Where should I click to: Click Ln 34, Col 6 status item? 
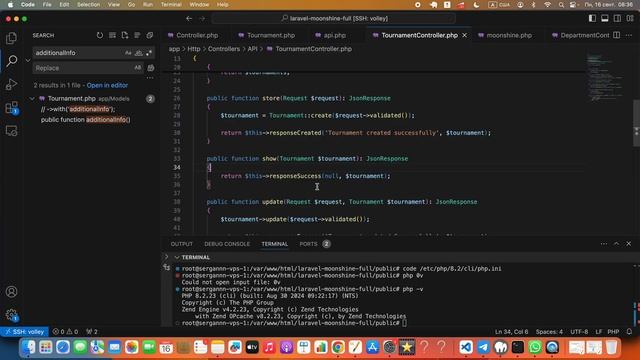511,332
